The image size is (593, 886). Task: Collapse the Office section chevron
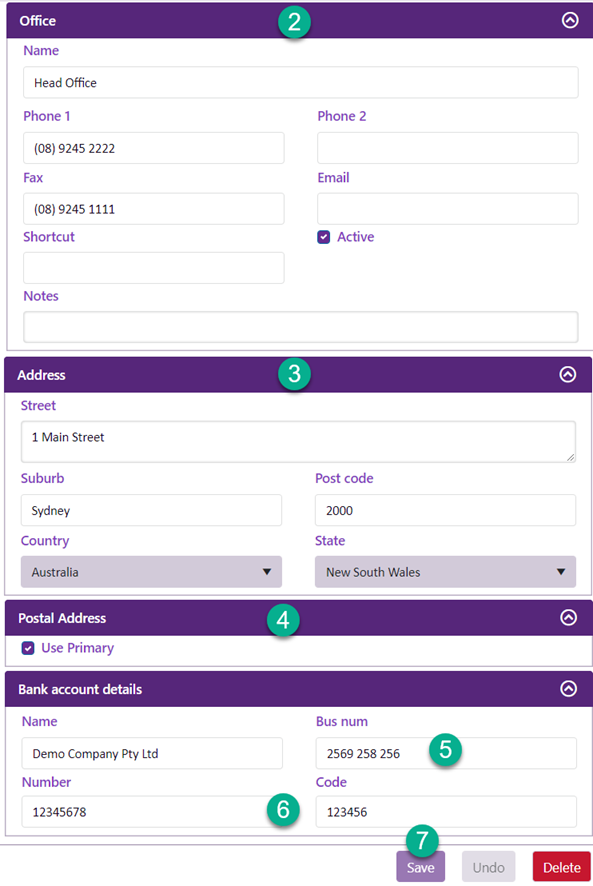pyautogui.click(x=570, y=20)
